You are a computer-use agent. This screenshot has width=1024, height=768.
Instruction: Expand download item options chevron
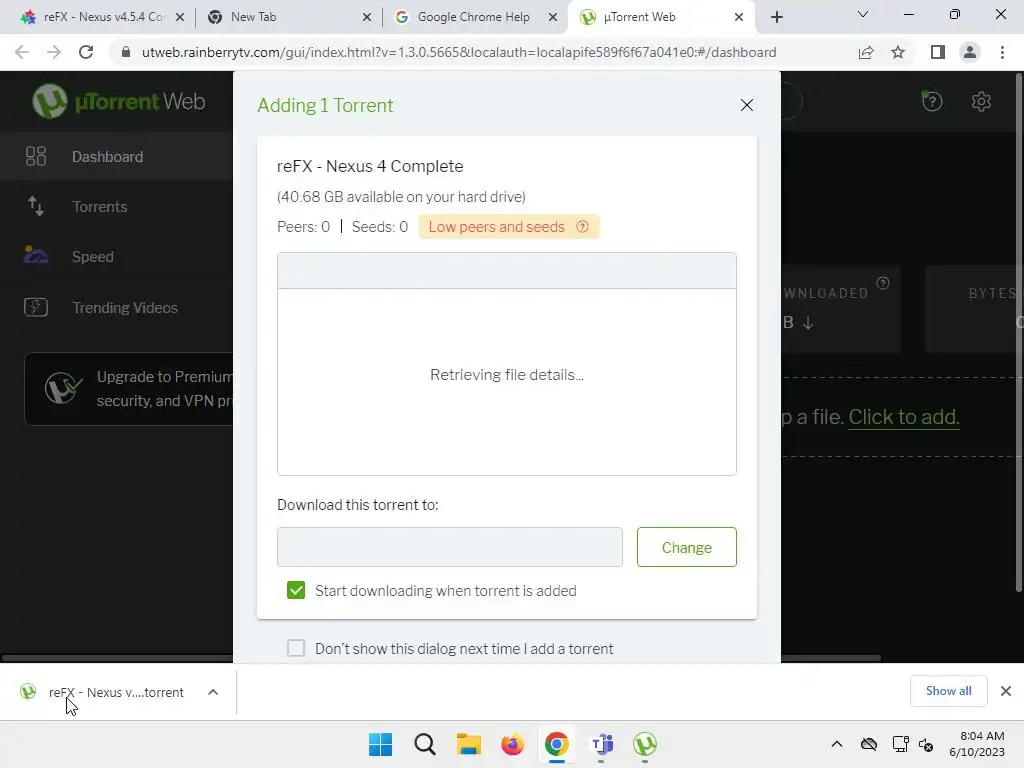tap(213, 692)
